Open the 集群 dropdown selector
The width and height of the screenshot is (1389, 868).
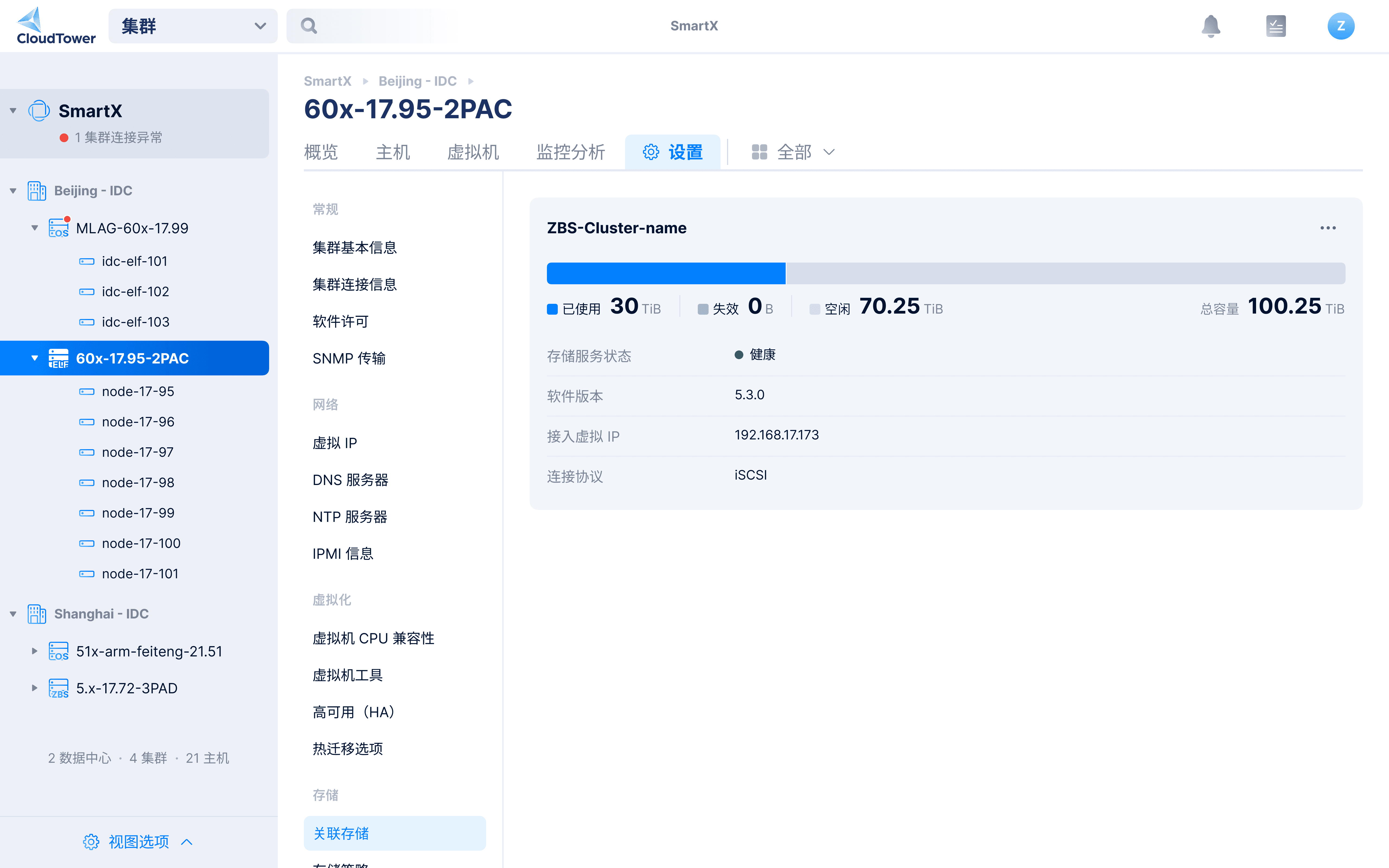click(x=193, y=26)
